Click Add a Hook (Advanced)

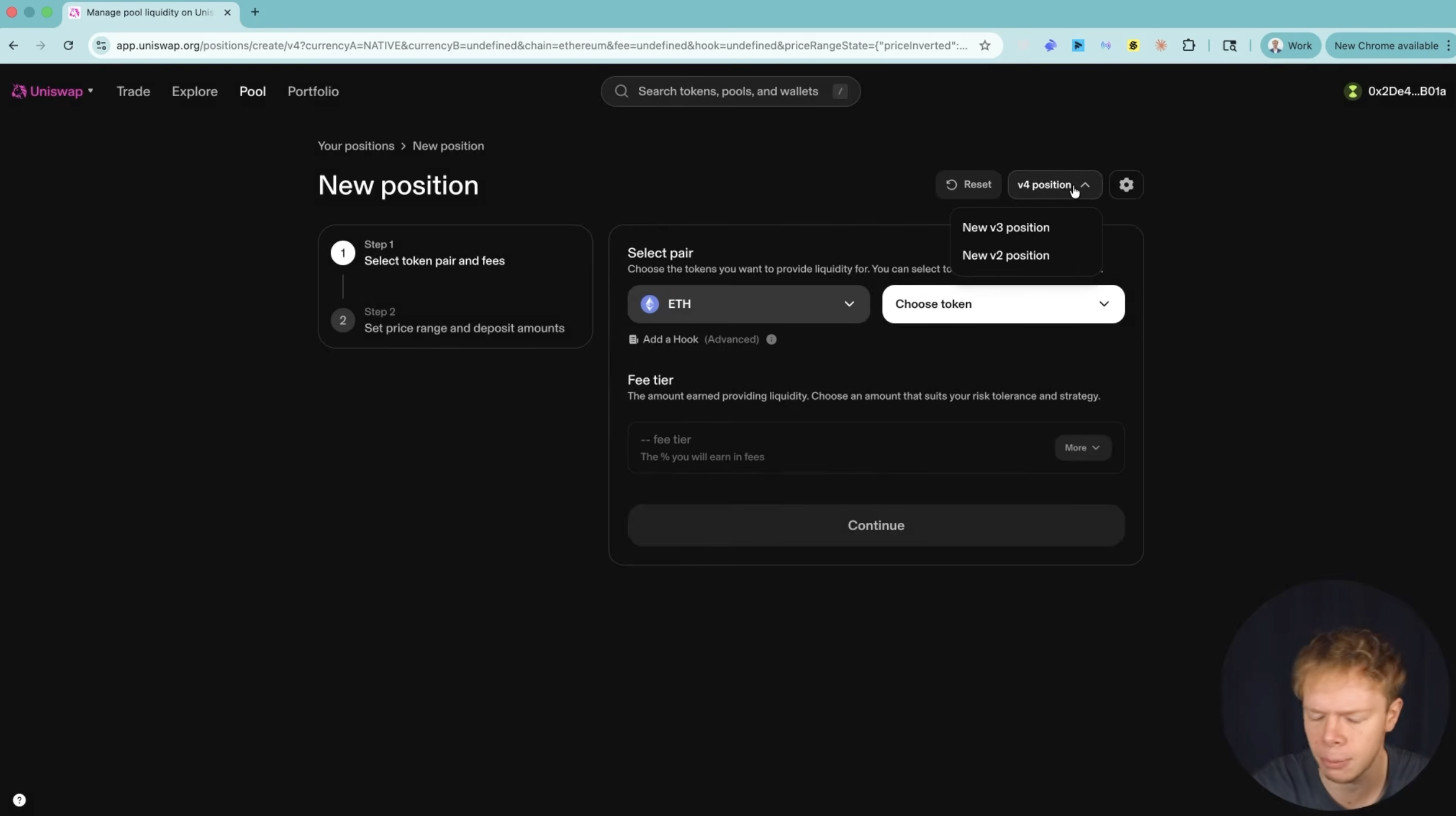point(694,340)
